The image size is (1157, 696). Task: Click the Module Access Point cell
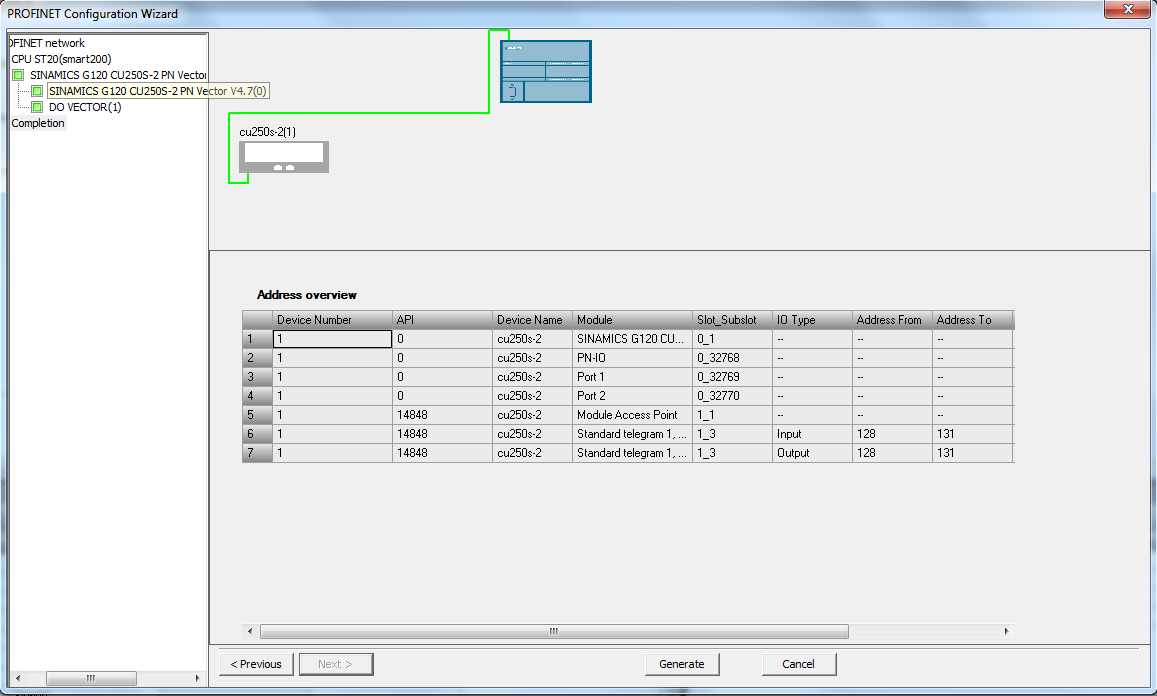click(632, 415)
